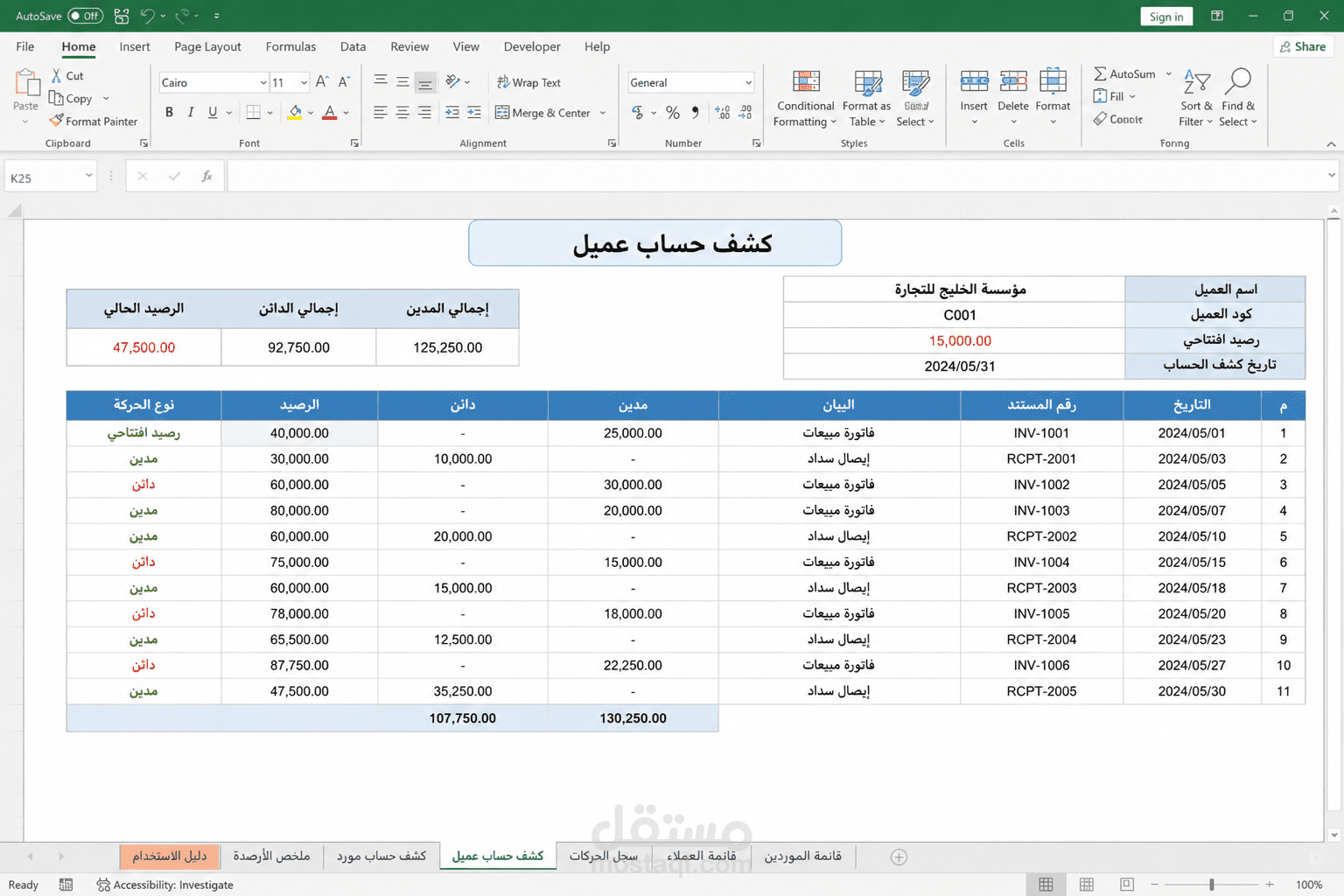1344x896 pixels.
Task: Click Insert cells button
Action: coord(974,98)
